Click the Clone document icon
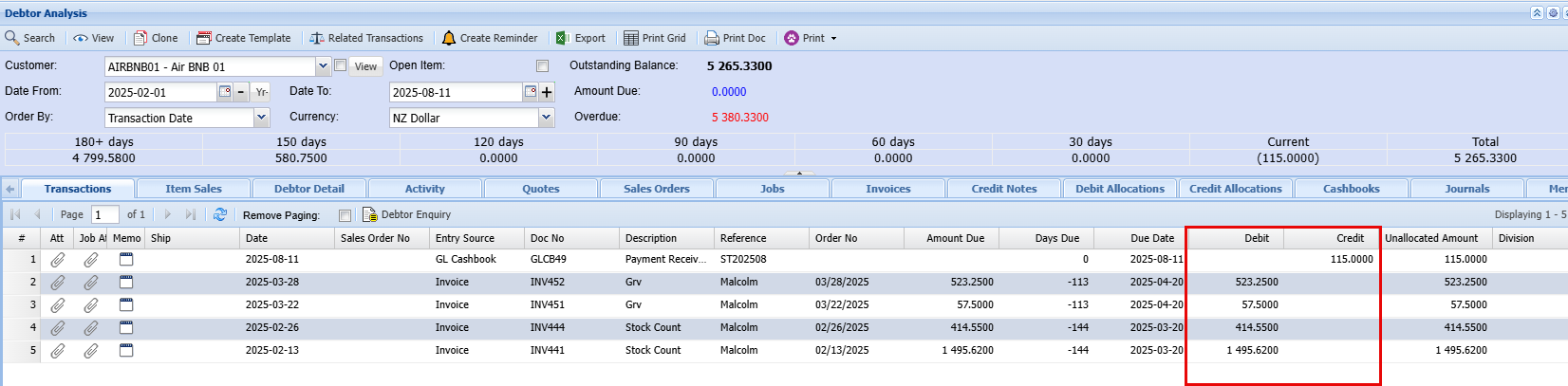1568x386 pixels. [x=140, y=38]
